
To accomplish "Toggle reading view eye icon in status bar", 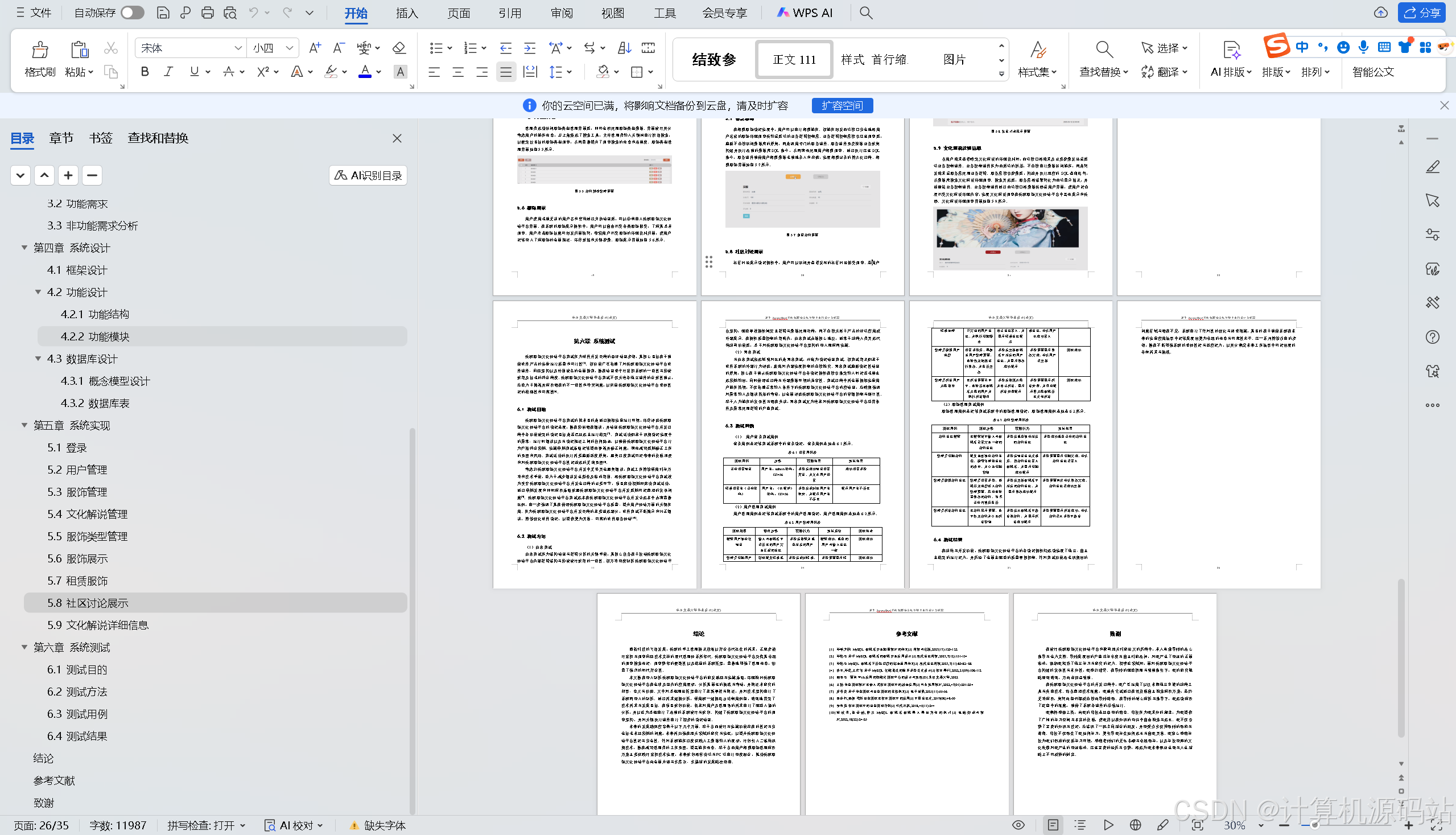I will click(x=1018, y=825).
